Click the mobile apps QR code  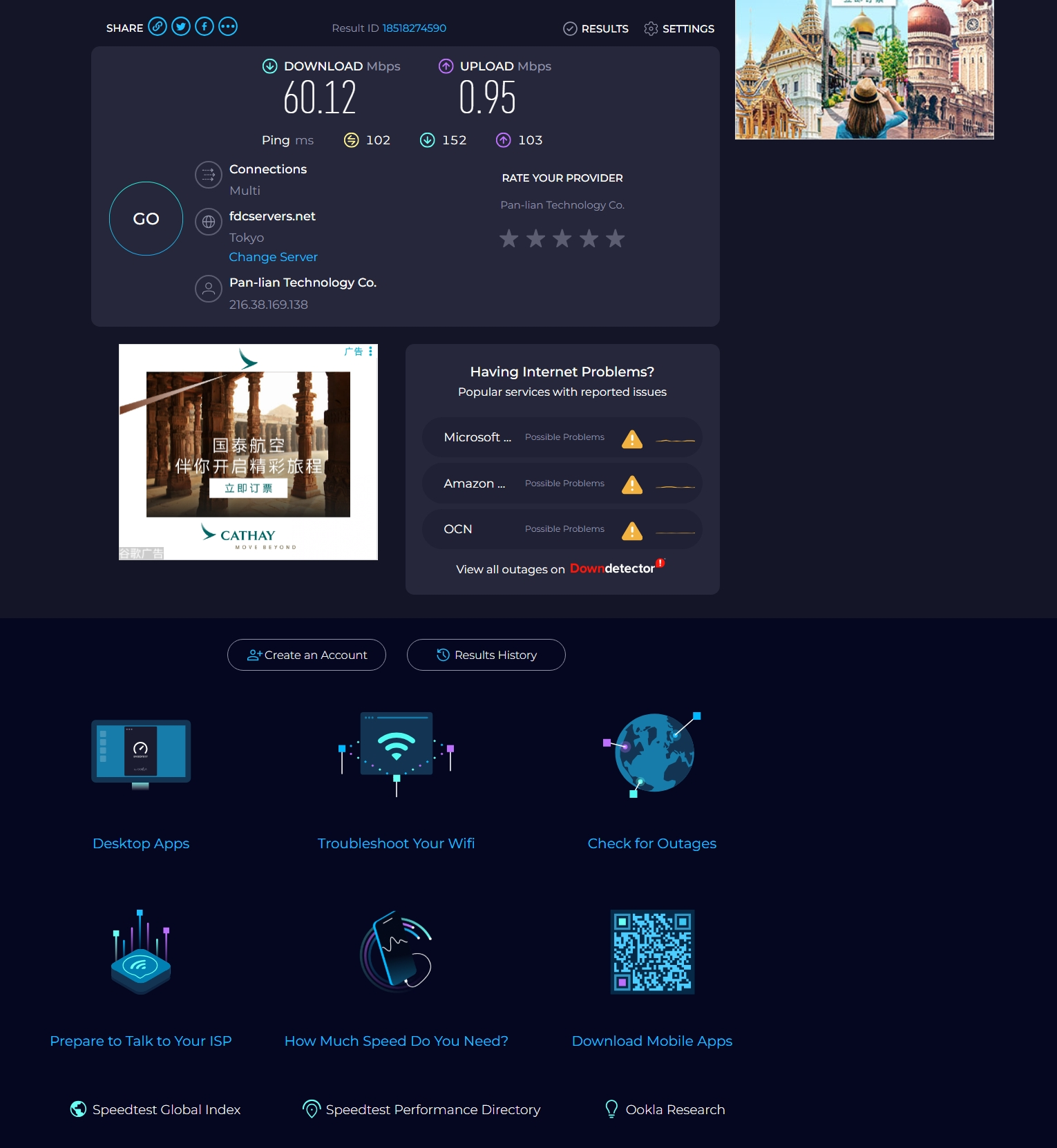click(x=652, y=952)
